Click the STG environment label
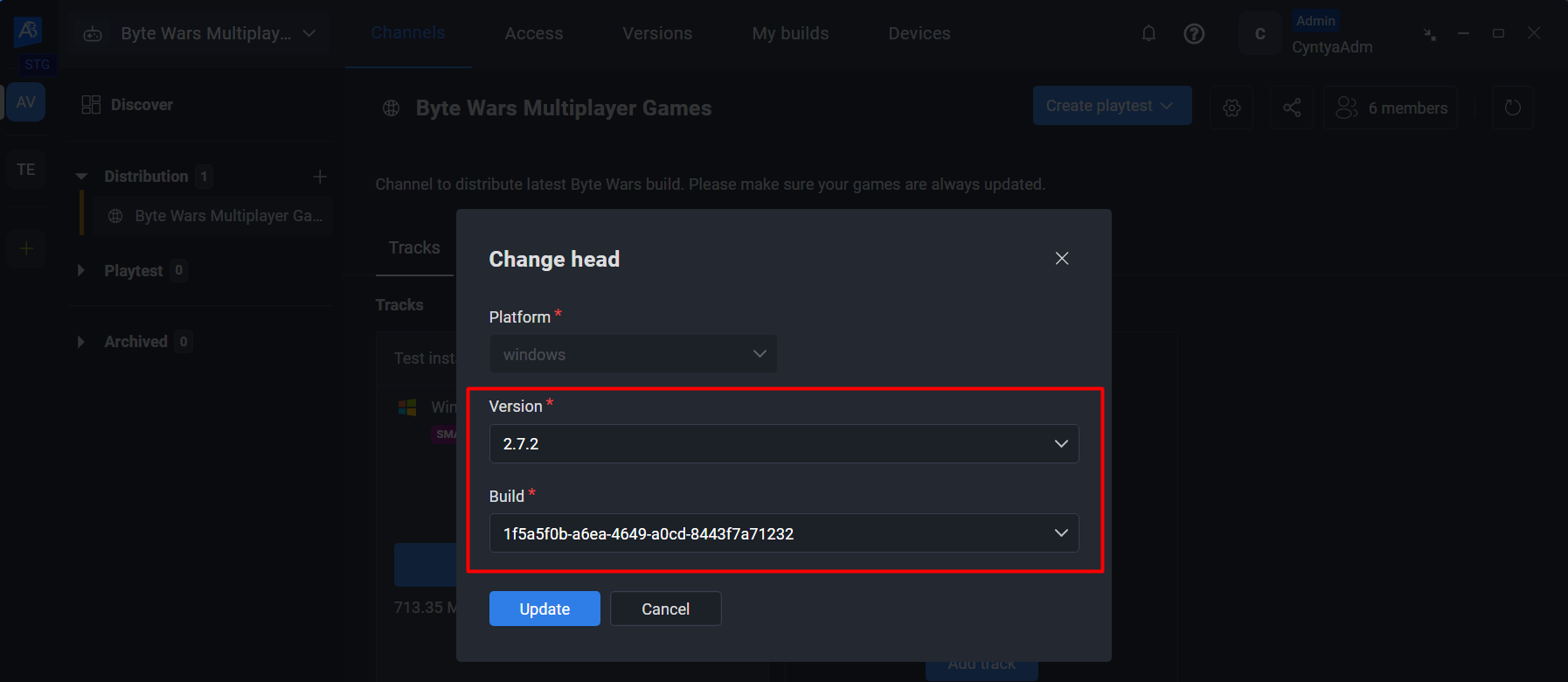1568x682 pixels. pos(37,64)
